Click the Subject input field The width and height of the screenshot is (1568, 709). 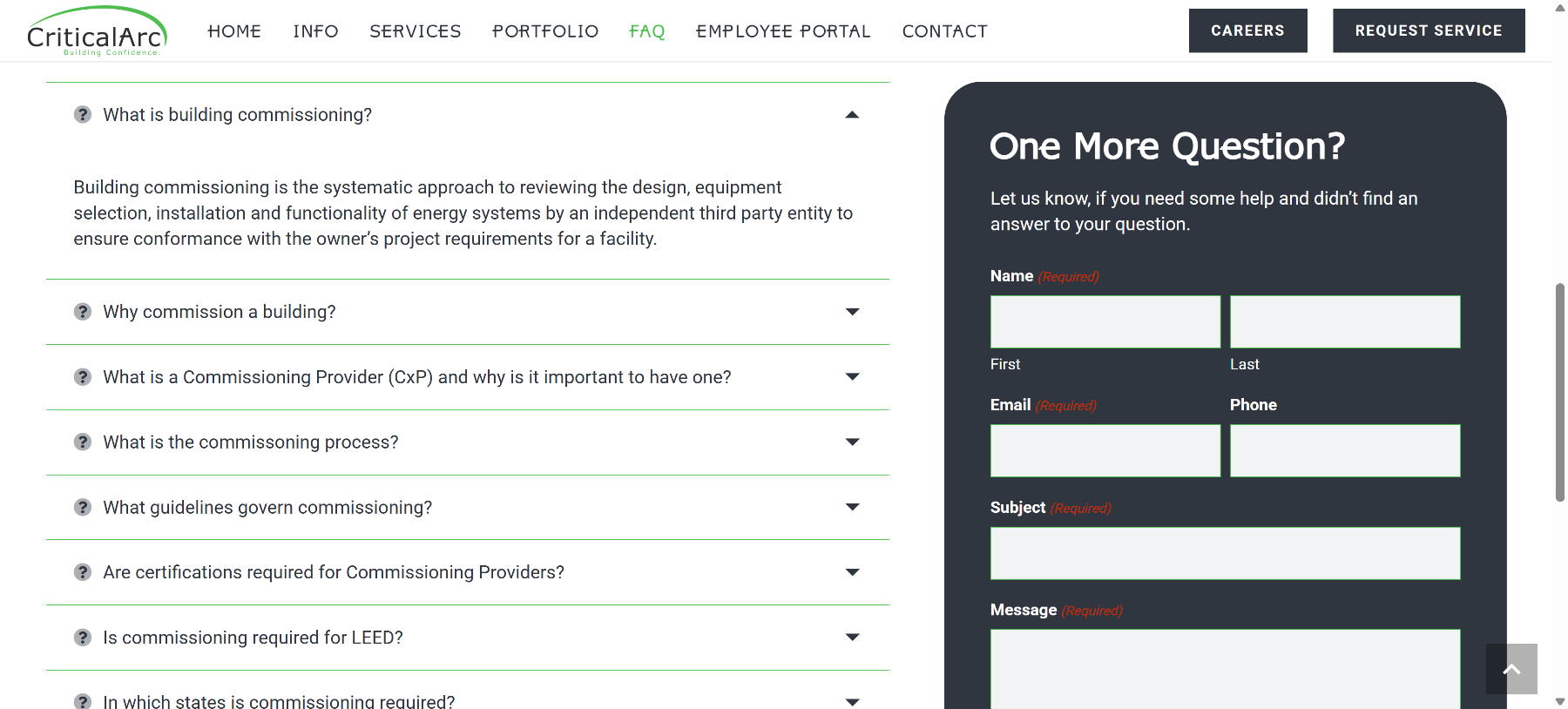tap(1225, 553)
